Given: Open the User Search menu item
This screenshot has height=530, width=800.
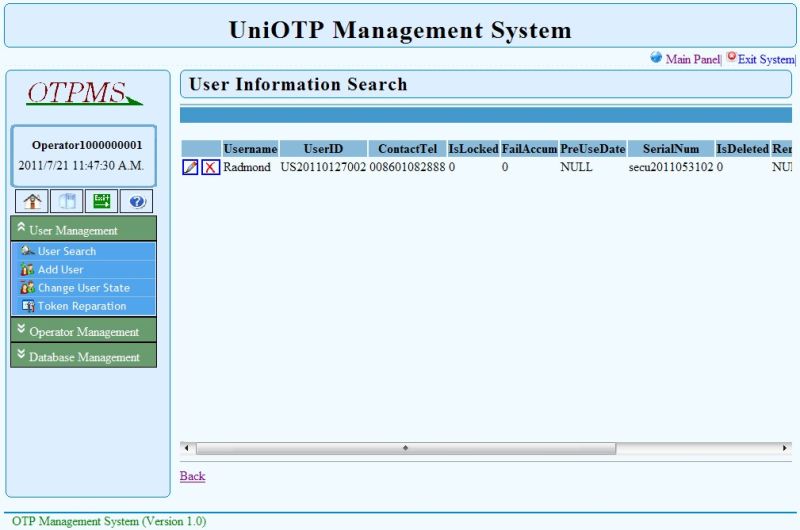Looking at the screenshot, I should point(67,251).
